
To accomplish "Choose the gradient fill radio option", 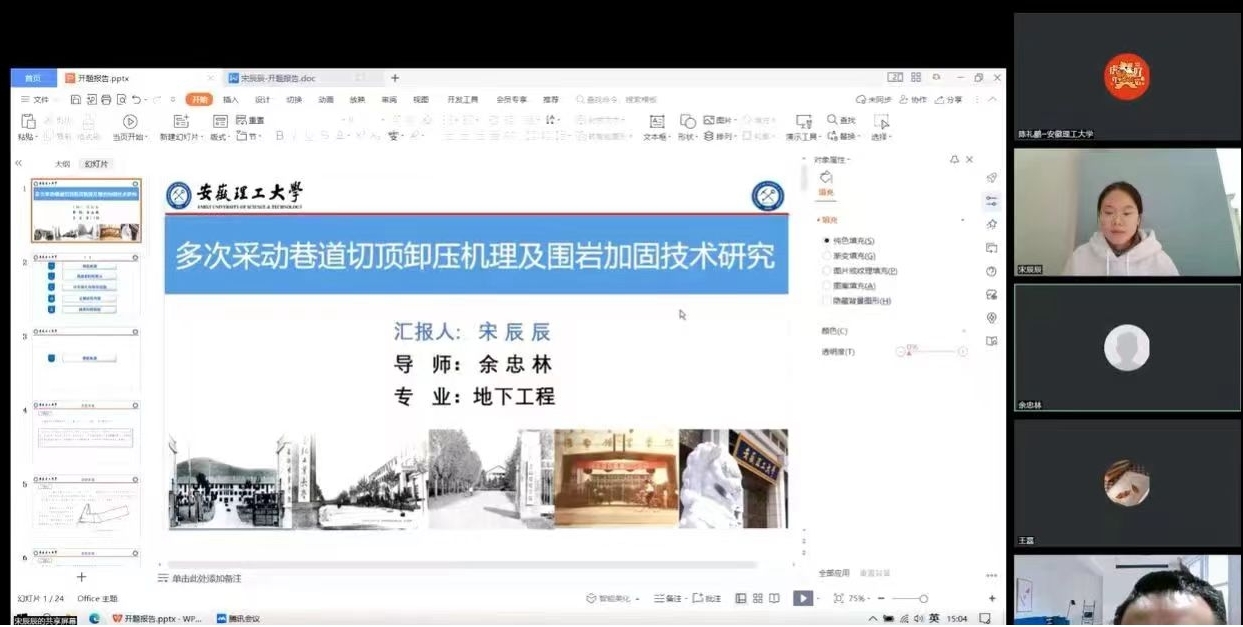I will coord(827,256).
